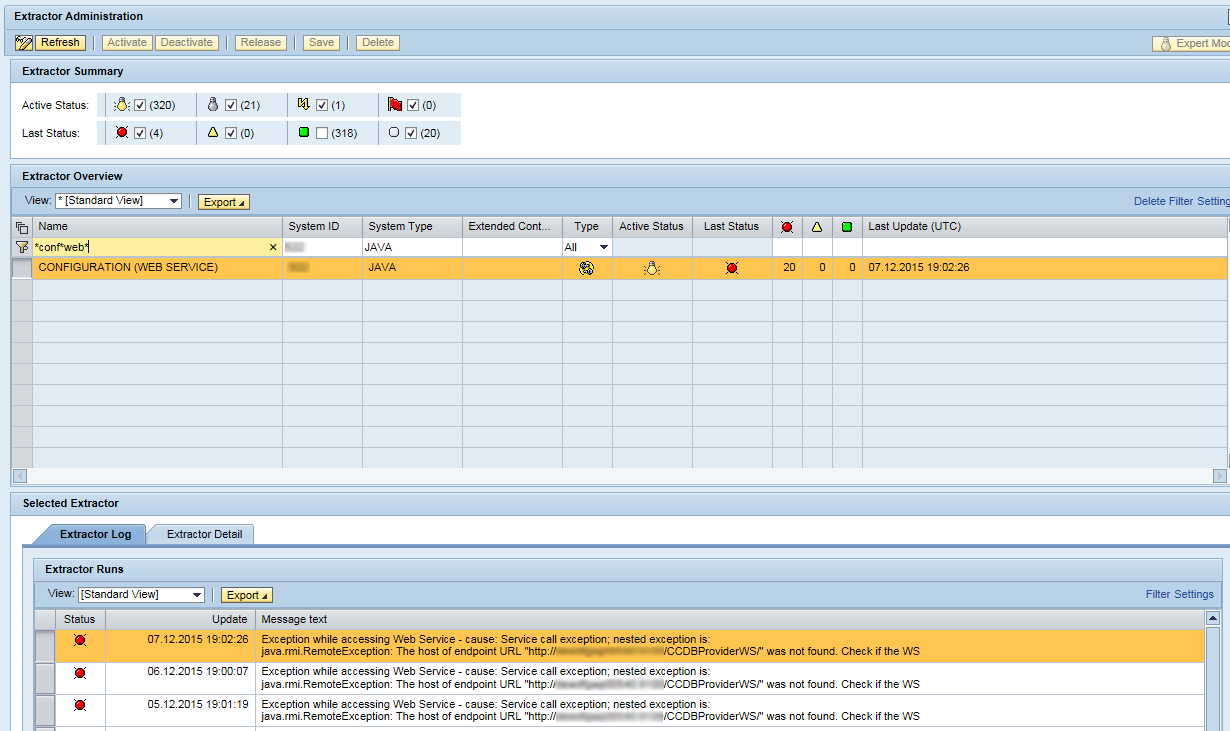Click the globe type icon in extractor row
1230x731 pixels.
[587, 268]
